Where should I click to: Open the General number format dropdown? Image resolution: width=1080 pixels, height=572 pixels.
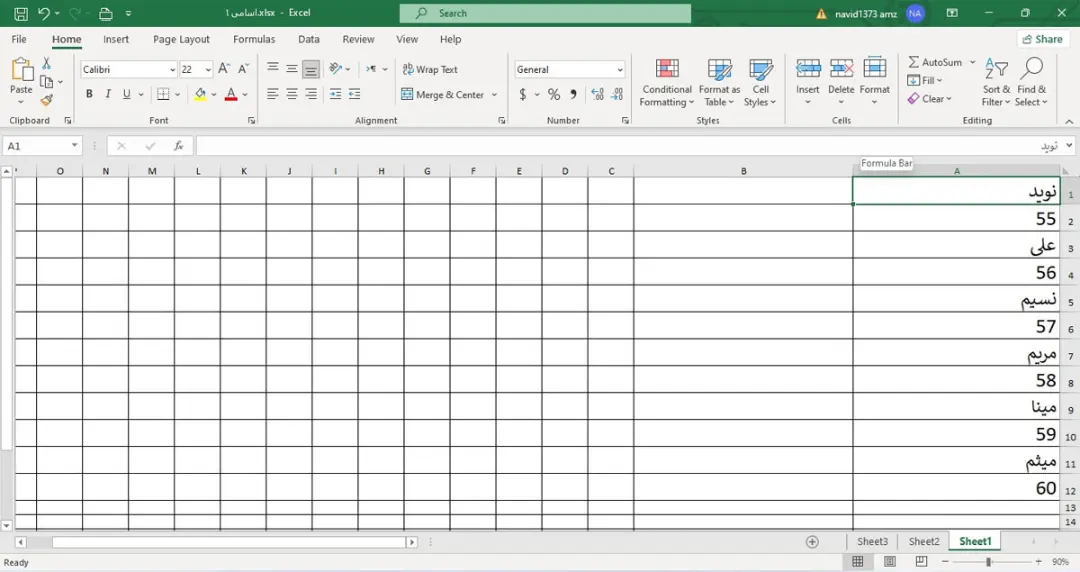pyautogui.click(x=620, y=70)
